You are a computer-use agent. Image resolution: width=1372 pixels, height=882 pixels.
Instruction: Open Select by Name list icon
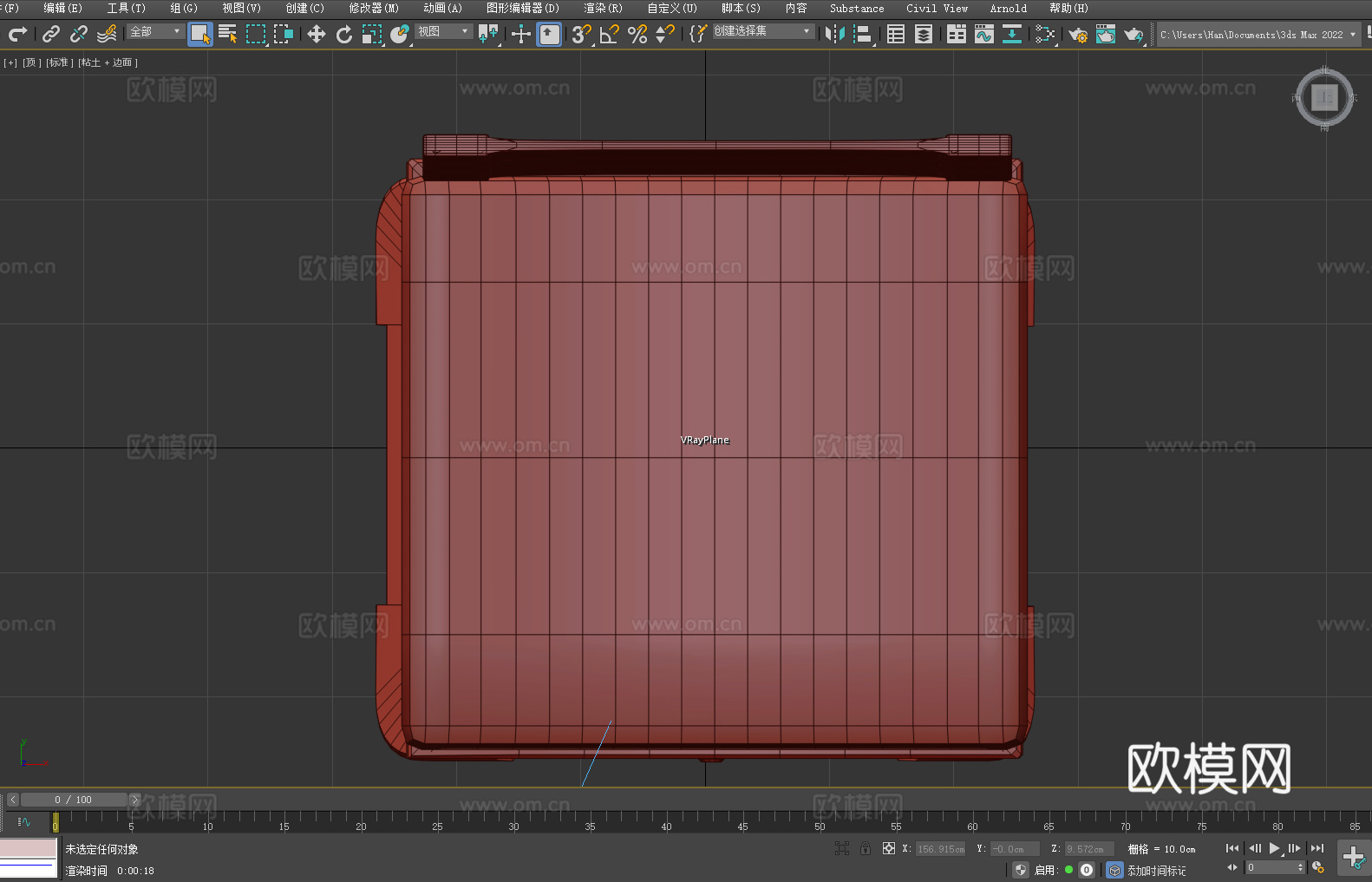pyautogui.click(x=228, y=35)
